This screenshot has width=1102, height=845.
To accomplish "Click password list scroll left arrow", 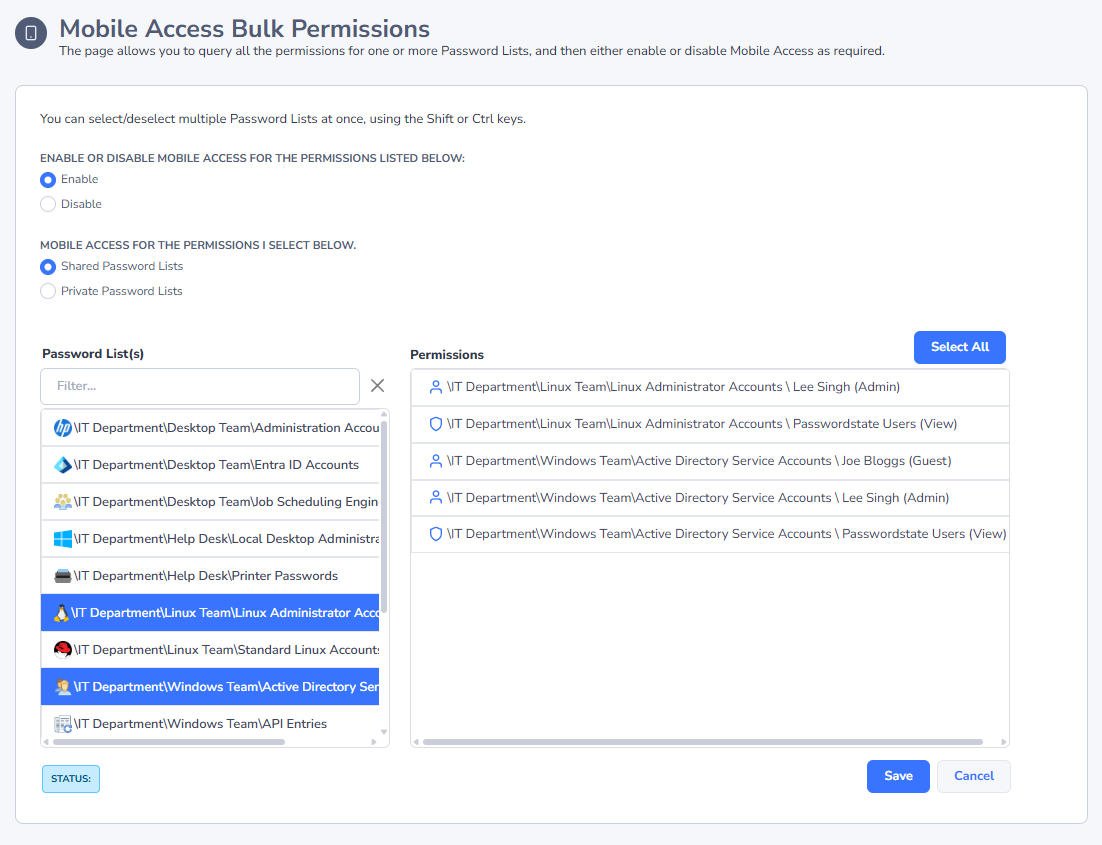I will [x=46, y=742].
